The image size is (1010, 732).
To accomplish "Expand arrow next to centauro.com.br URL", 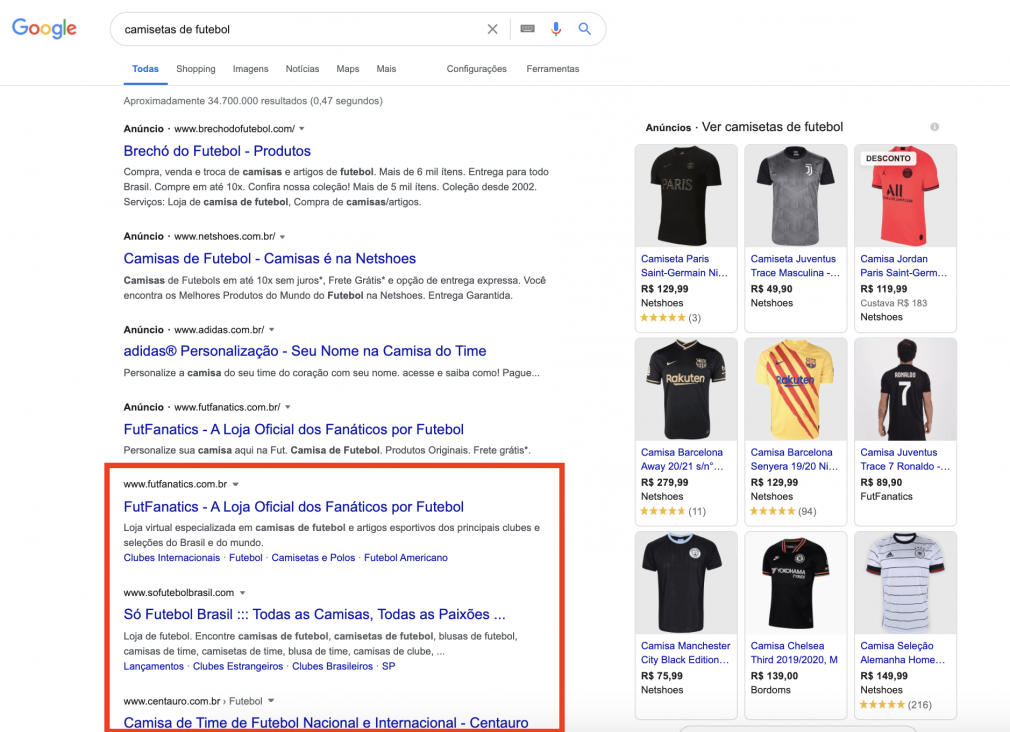I will [271, 701].
